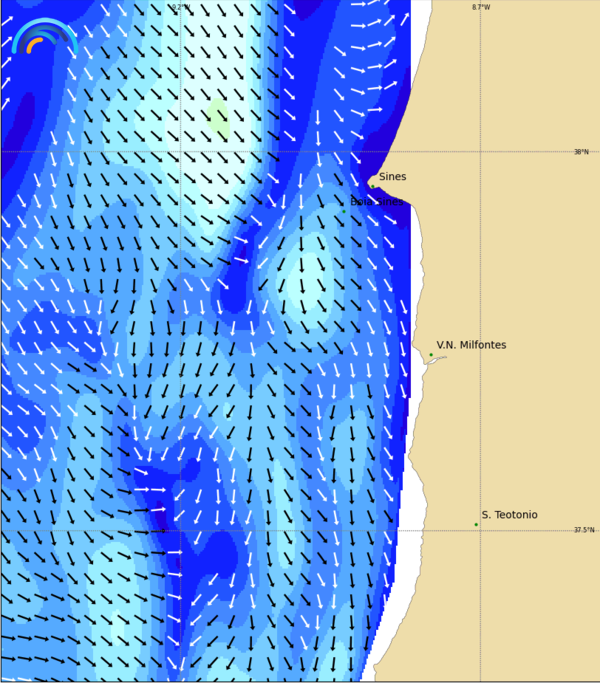
Task: Click the 8.7°W and 37.5°N gridline intersection
Action: tap(480, 530)
